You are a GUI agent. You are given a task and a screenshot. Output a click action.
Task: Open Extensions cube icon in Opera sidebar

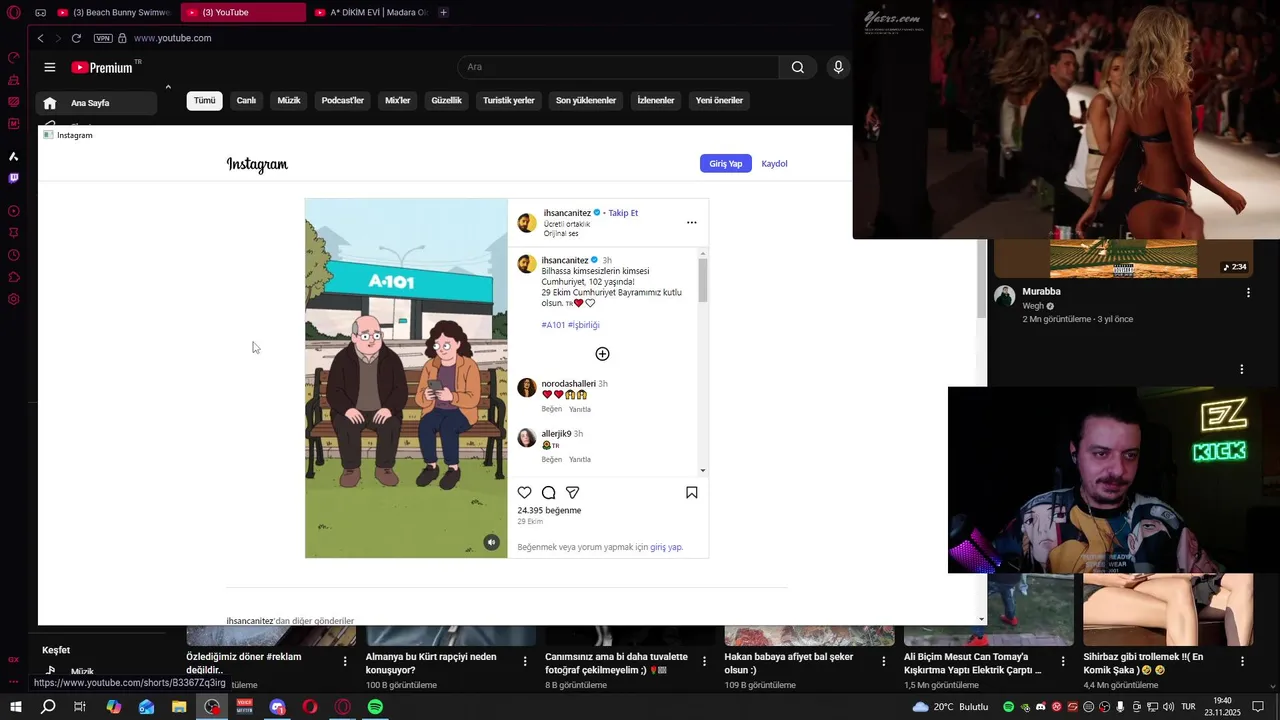click(x=14, y=277)
